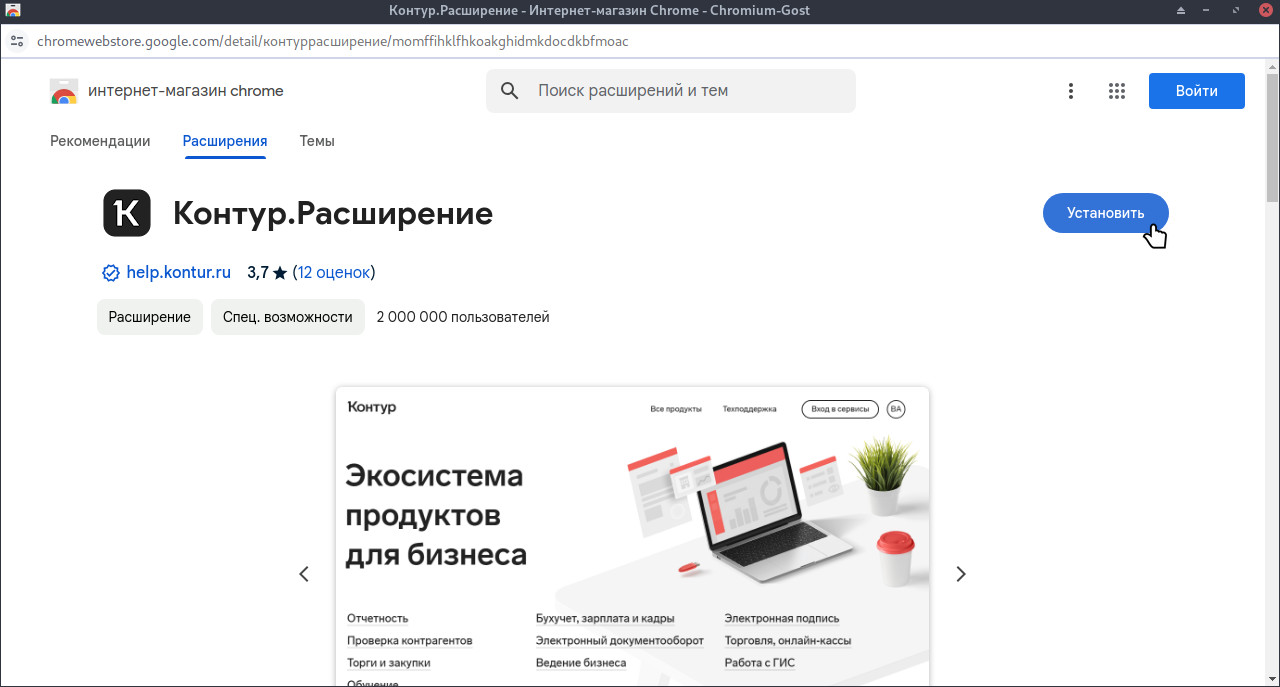The image size is (1280, 687).
Task: Open the three-dot menu beside Google apps
Action: (1071, 91)
